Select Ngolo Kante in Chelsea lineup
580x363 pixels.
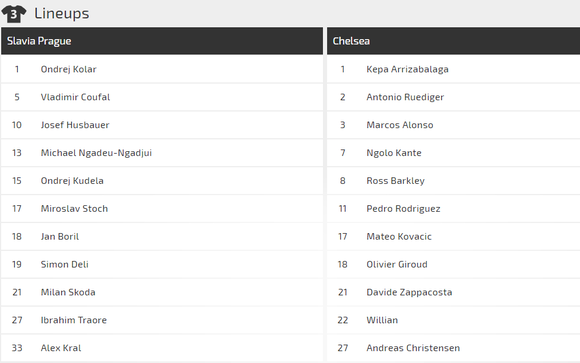point(394,153)
